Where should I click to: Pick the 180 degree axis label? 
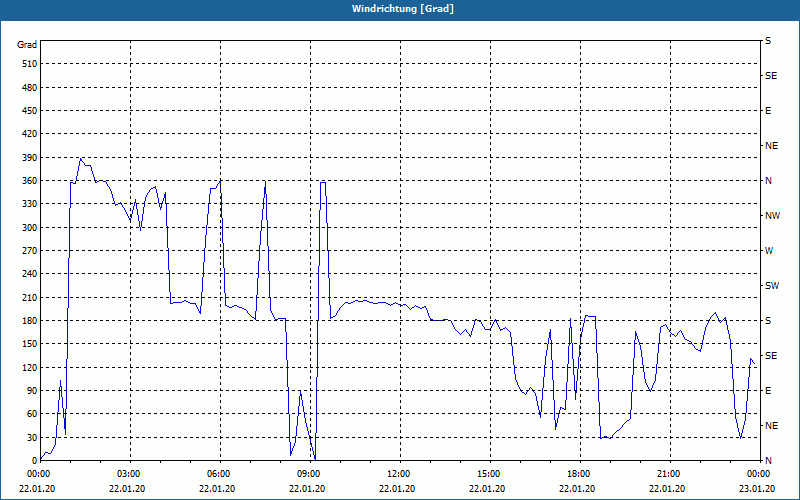point(29,321)
